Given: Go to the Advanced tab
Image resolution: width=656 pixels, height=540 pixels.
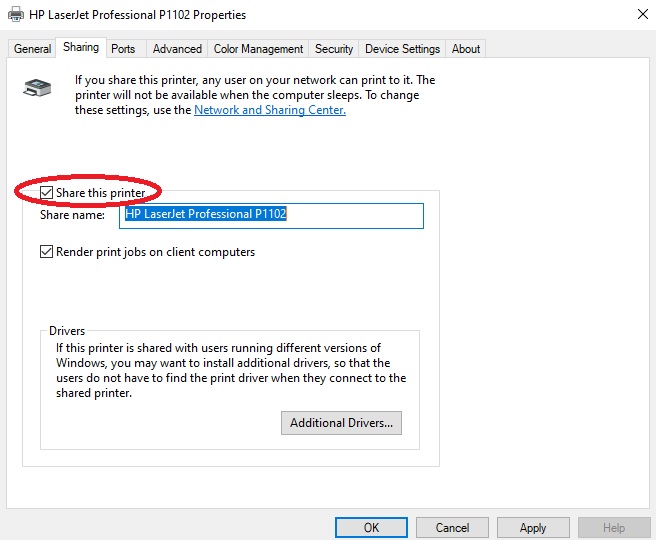Looking at the screenshot, I should (177, 49).
